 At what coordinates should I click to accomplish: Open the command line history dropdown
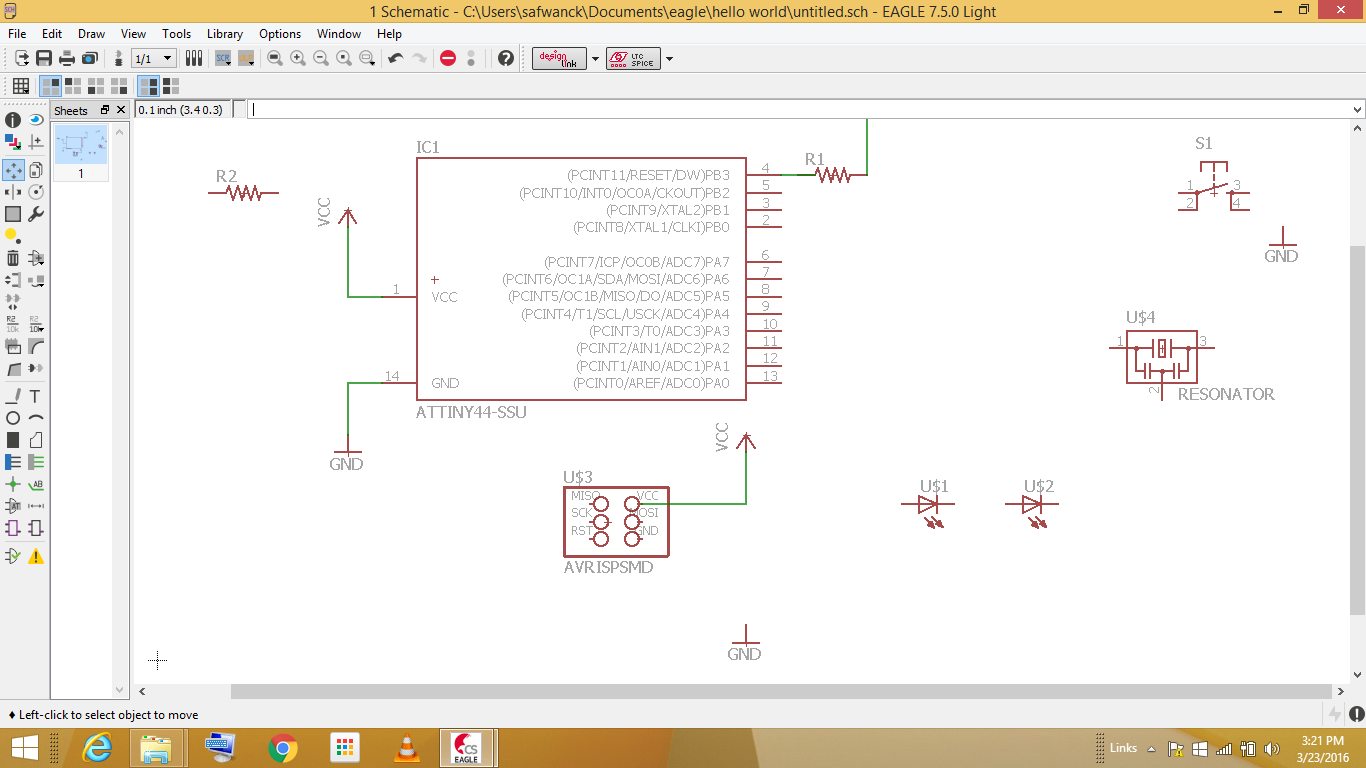click(1357, 110)
